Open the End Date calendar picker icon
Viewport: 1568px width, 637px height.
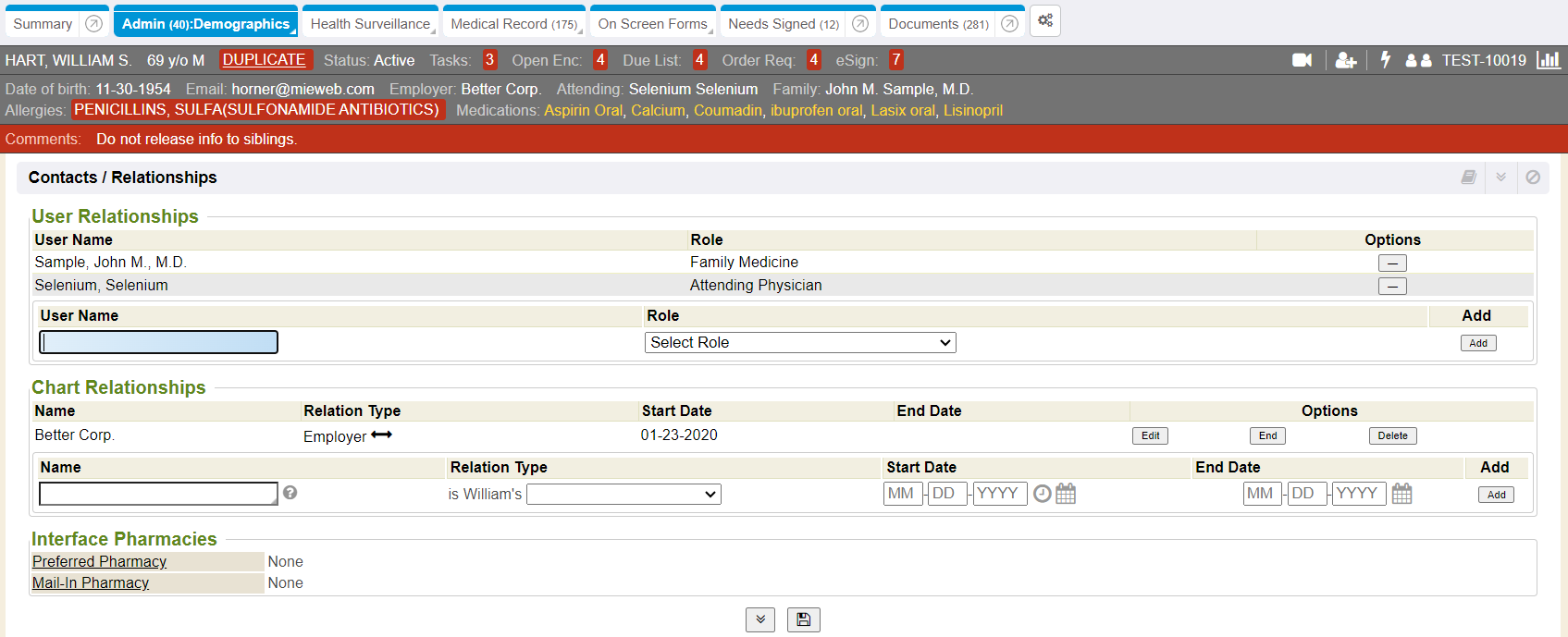click(1401, 494)
